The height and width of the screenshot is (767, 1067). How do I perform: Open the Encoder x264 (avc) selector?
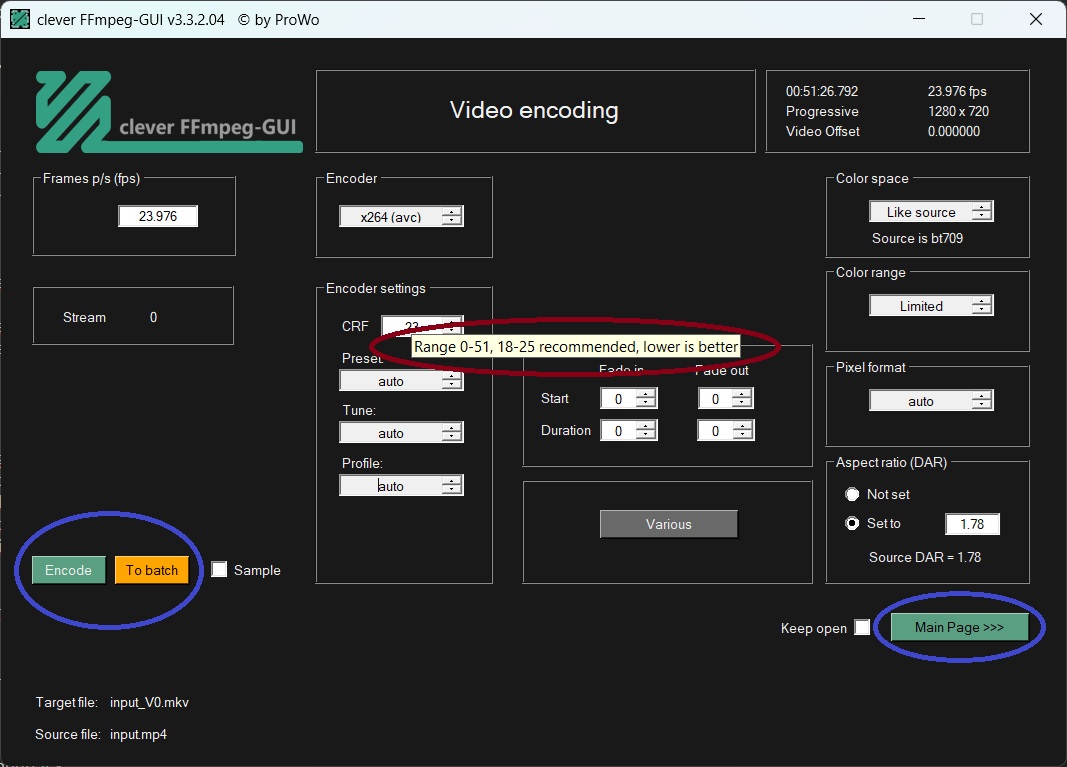[x=401, y=216]
